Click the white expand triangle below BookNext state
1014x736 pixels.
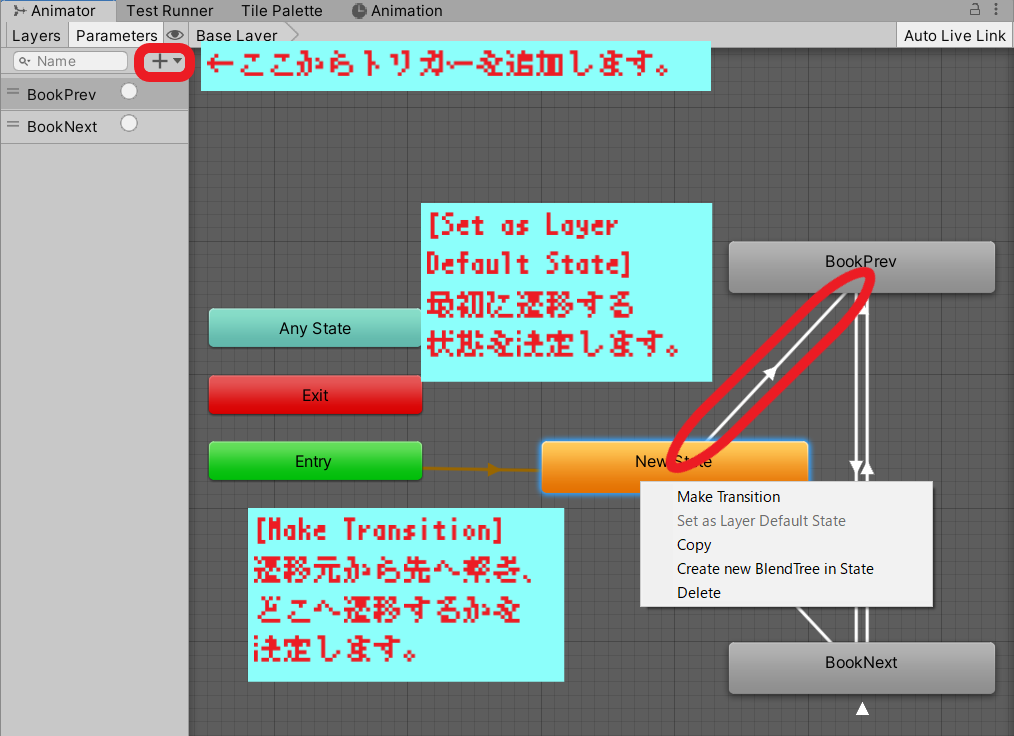coord(861,708)
